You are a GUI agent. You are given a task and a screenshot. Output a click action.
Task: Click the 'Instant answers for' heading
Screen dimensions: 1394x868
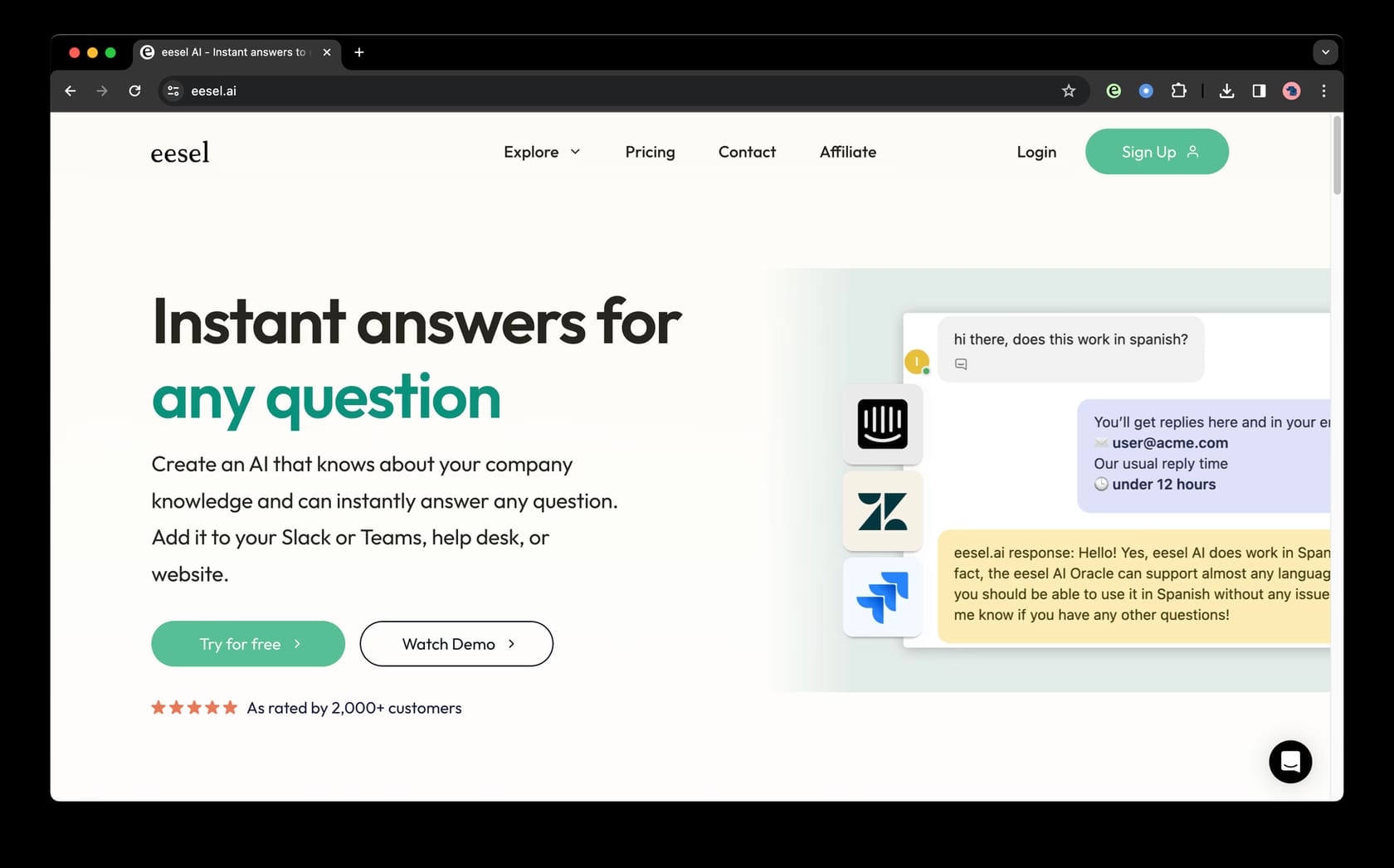click(417, 322)
